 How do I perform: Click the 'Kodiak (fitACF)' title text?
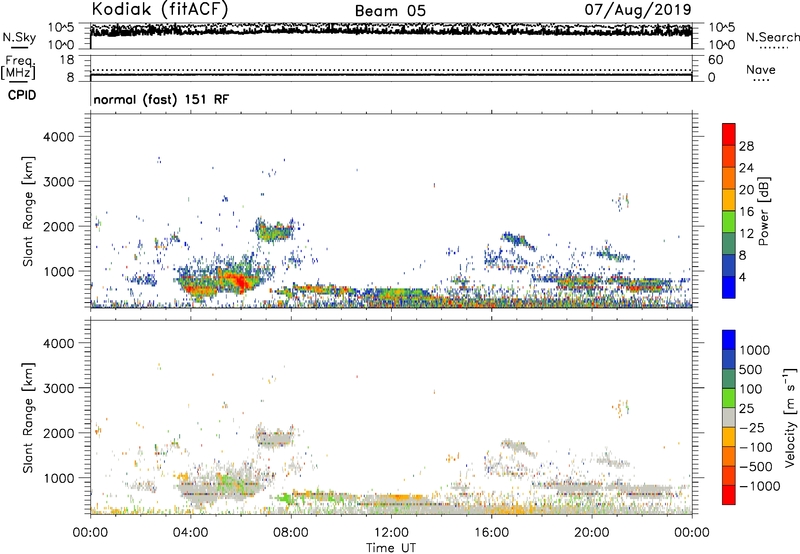point(160,9)
